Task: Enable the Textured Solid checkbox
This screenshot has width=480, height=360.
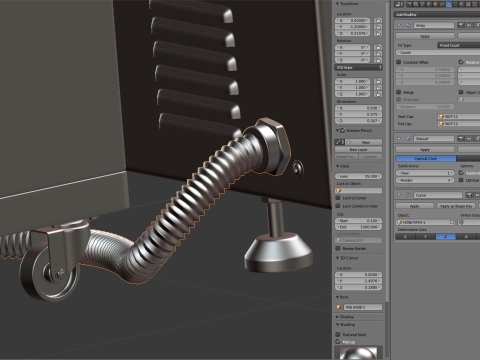Action: (x=338, y=334)
